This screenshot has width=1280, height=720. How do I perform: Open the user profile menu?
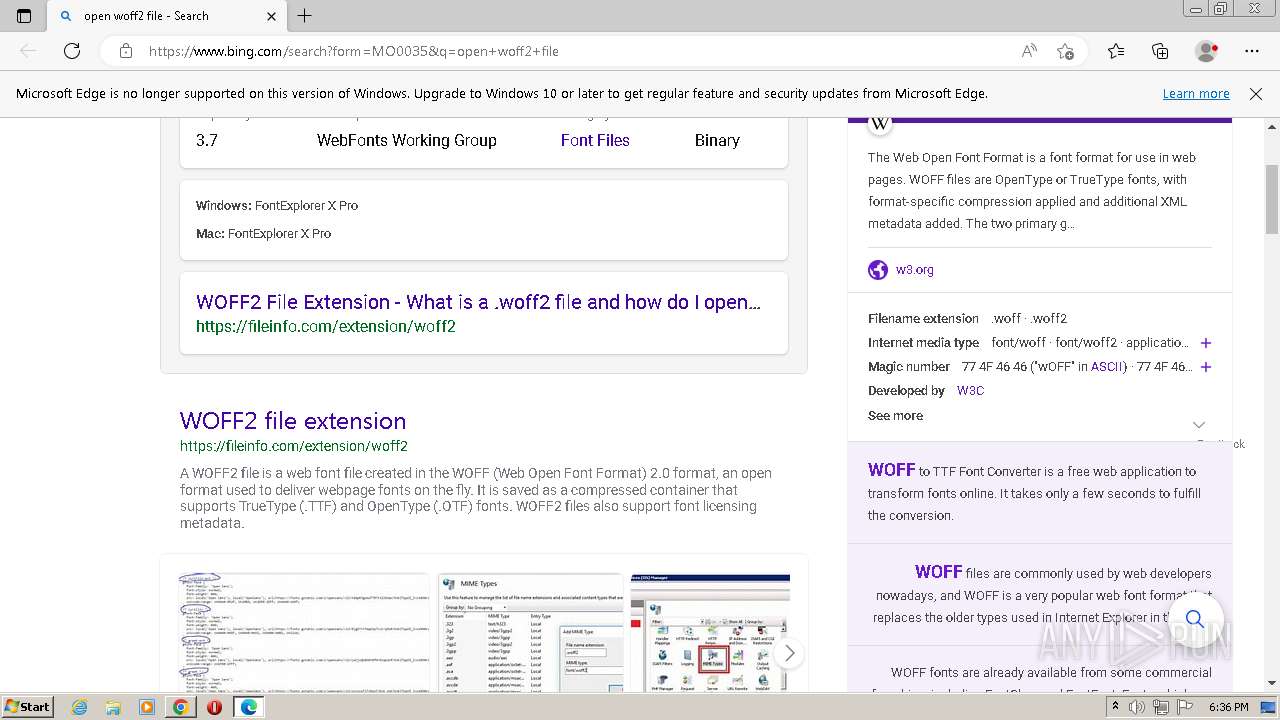click(x=1207, y=51)
